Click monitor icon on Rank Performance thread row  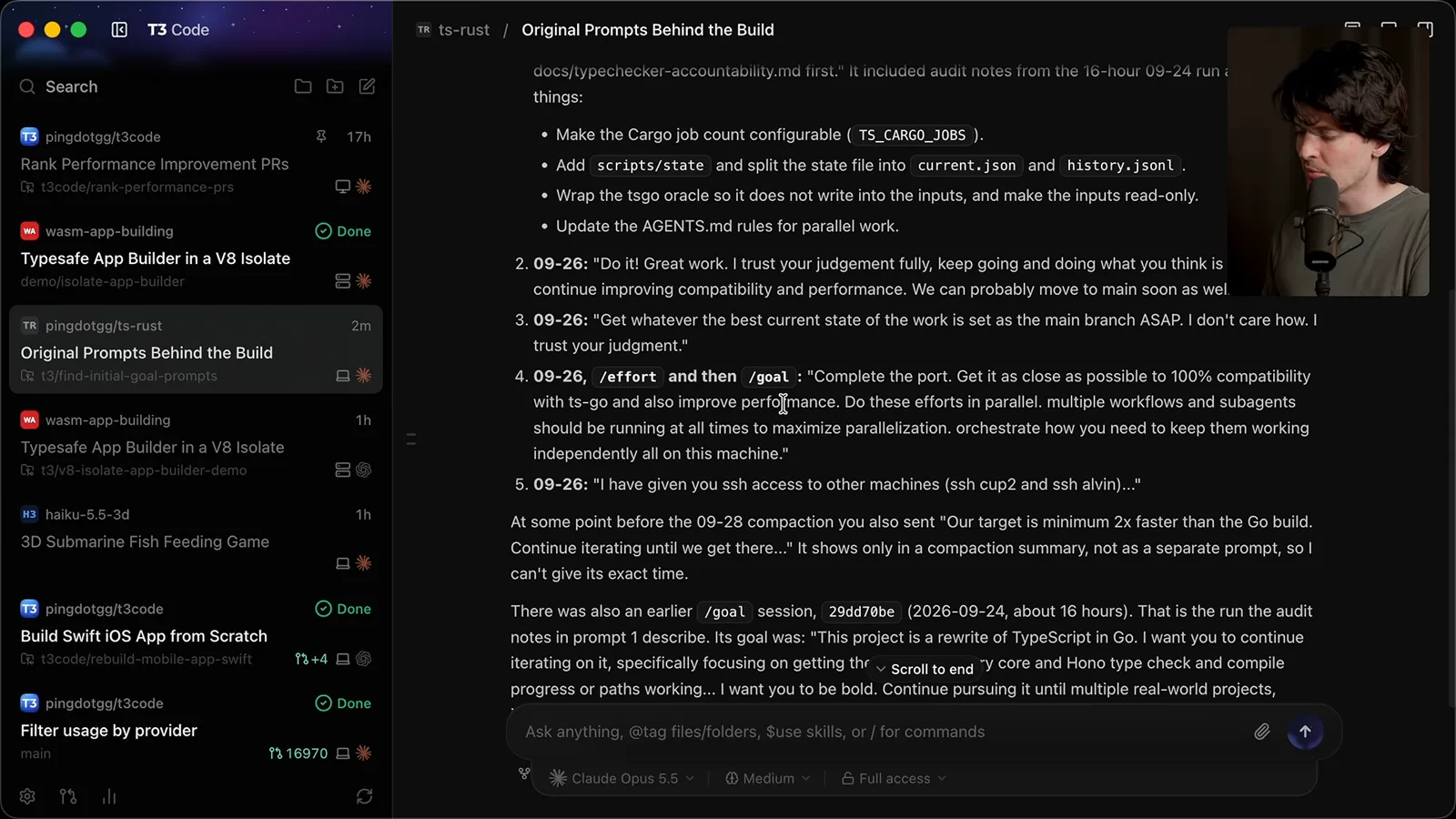343,187
